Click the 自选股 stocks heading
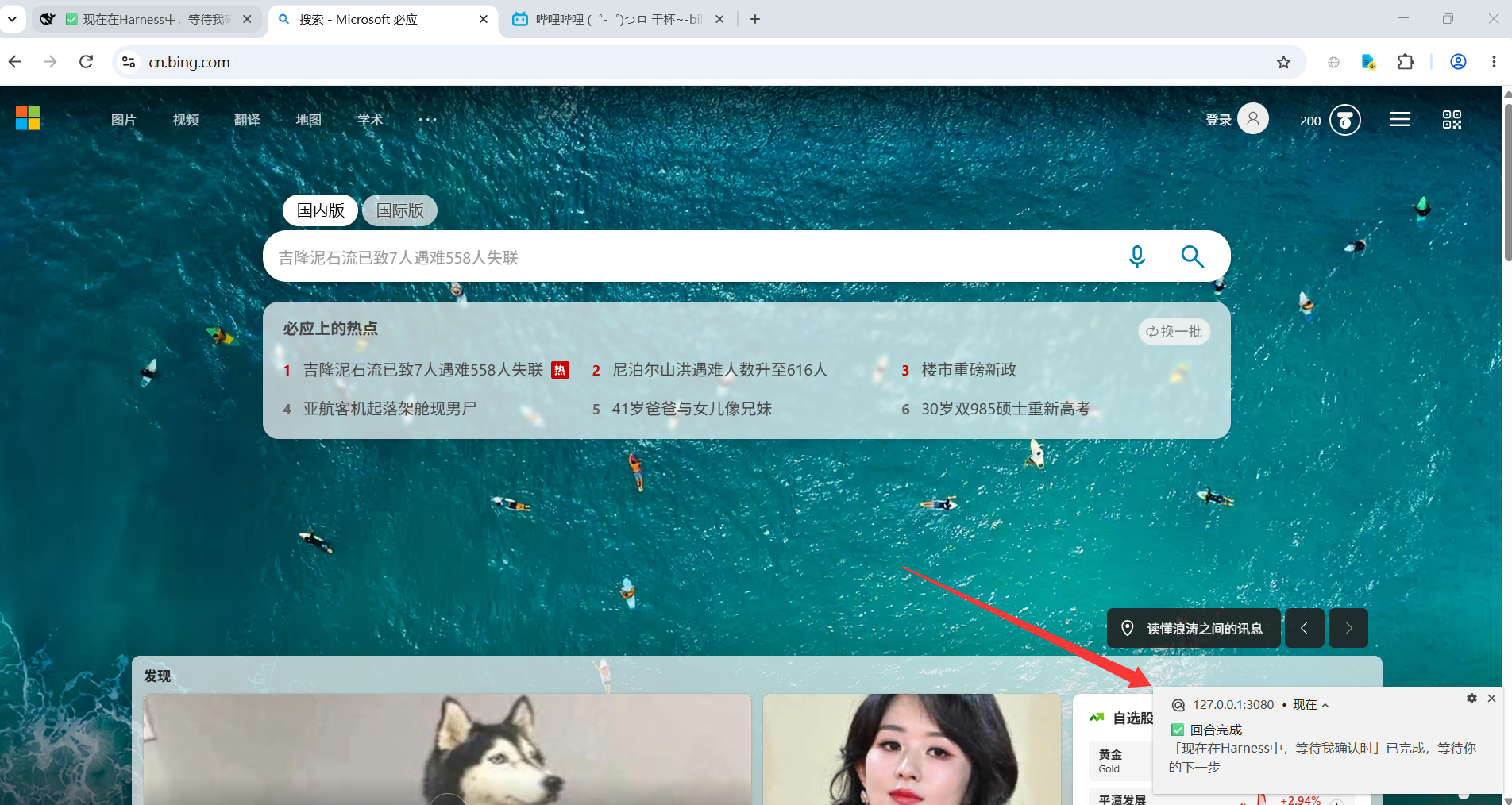 tap(1133, 718)
